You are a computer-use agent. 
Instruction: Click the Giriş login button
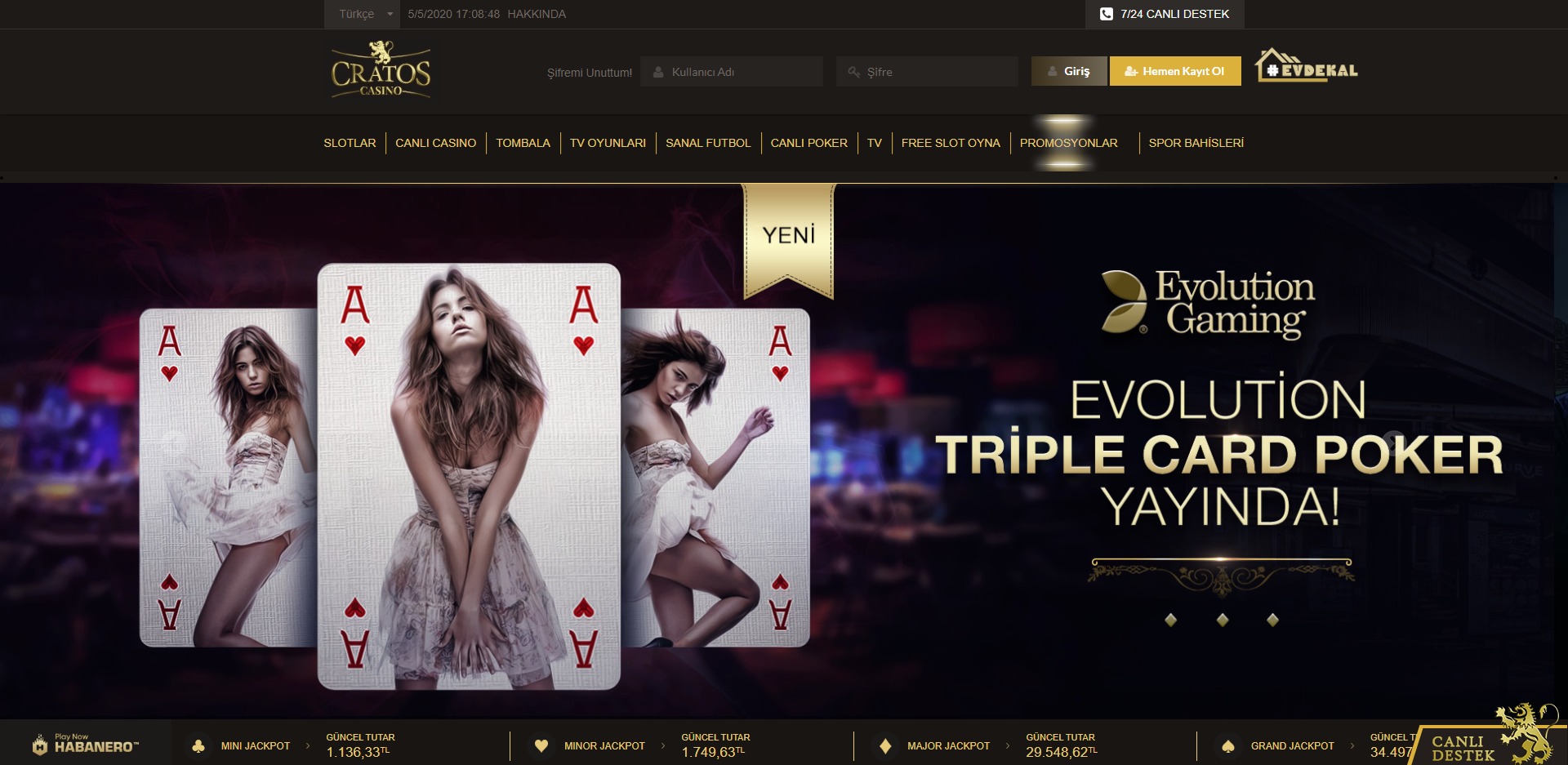pos(1069,71)
